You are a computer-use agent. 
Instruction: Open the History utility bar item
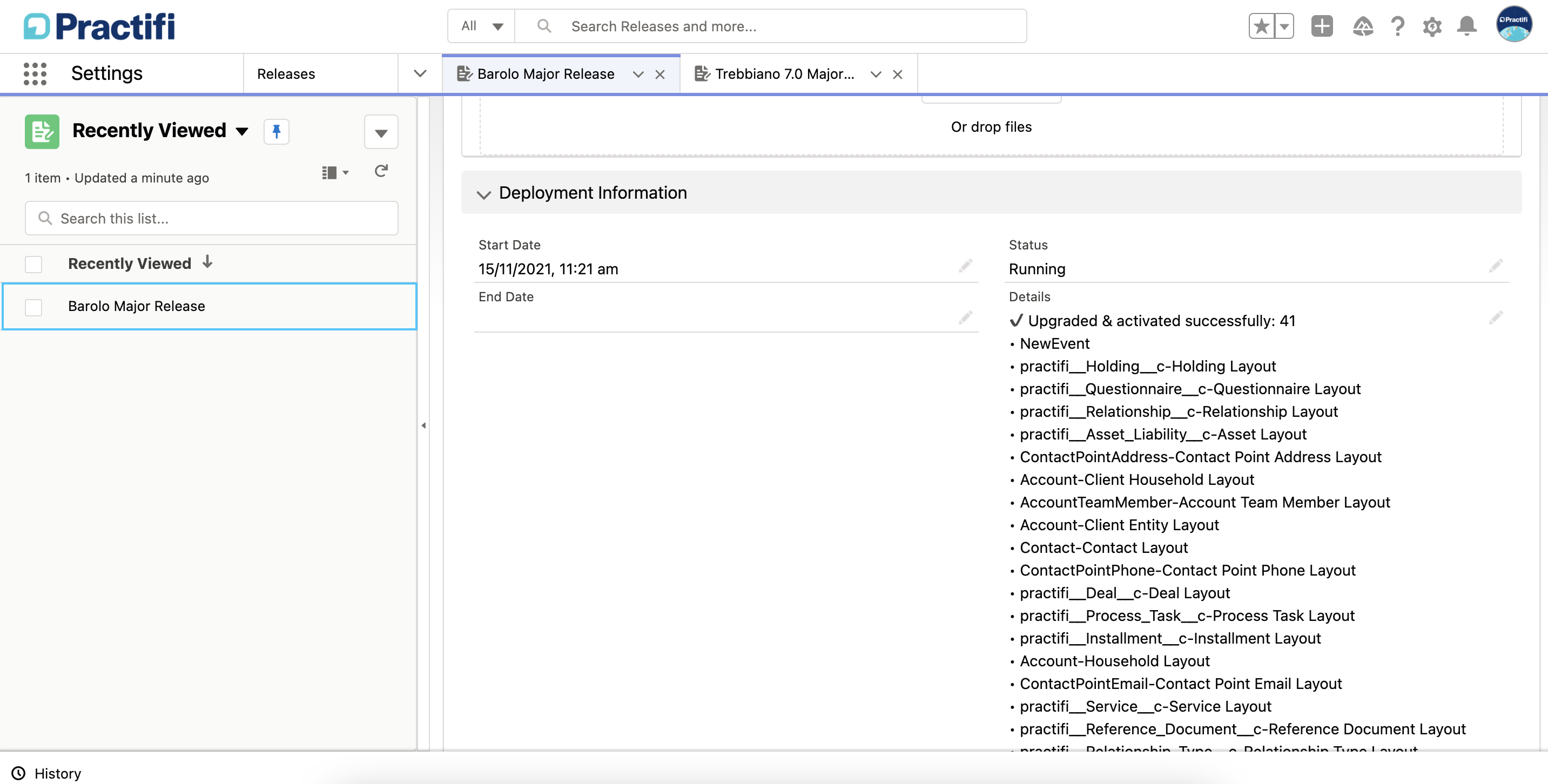[x=46, y=773]
